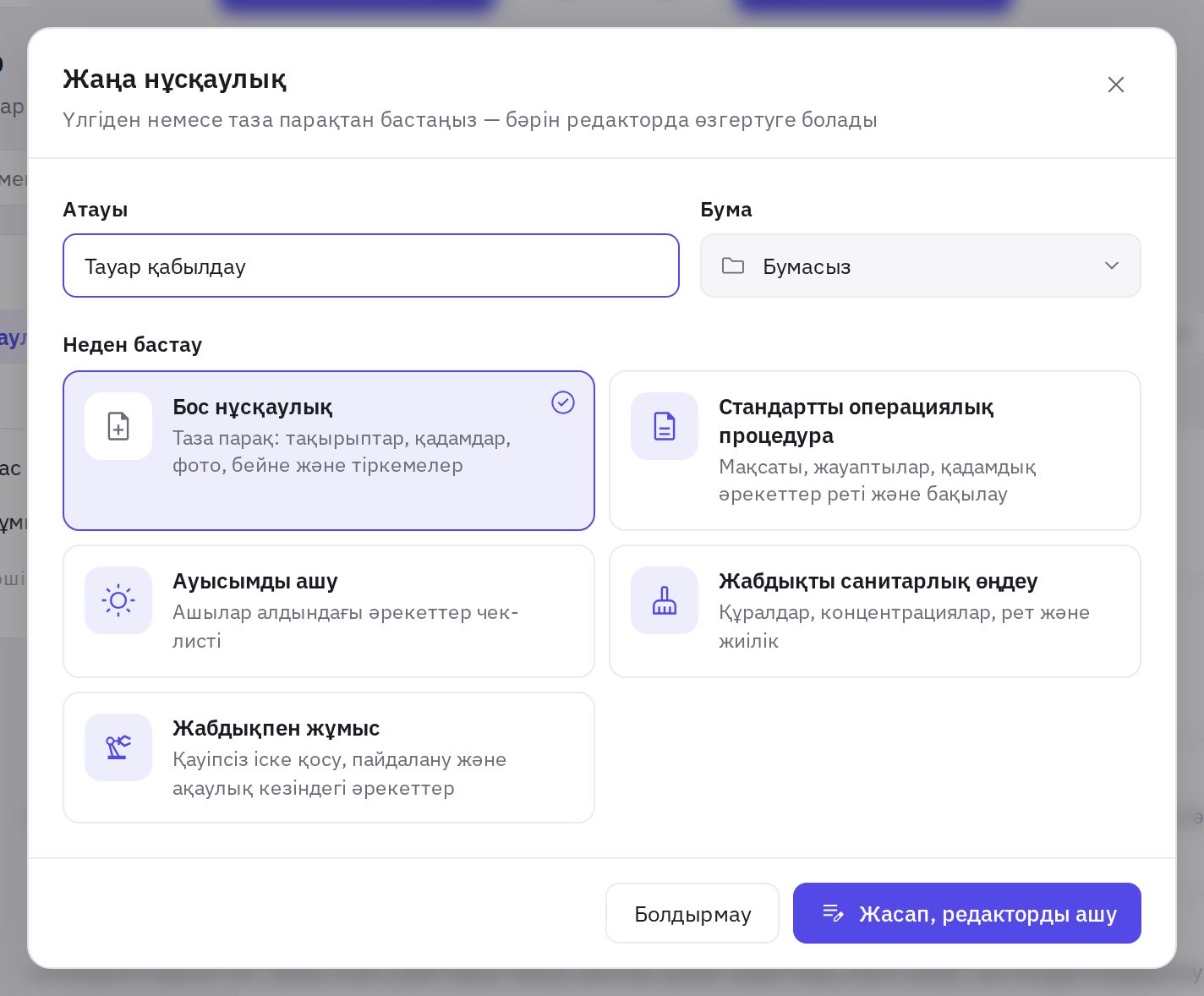Choose the Жабдықпен жұмыс template
This screenshot has height=996, width=1204.
click(329, 758)
